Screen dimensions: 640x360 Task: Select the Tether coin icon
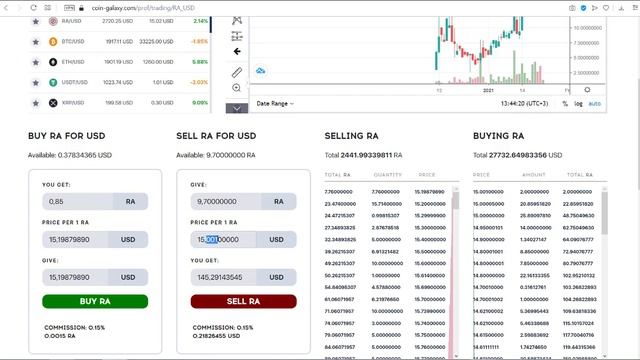[x=53, y=82]
